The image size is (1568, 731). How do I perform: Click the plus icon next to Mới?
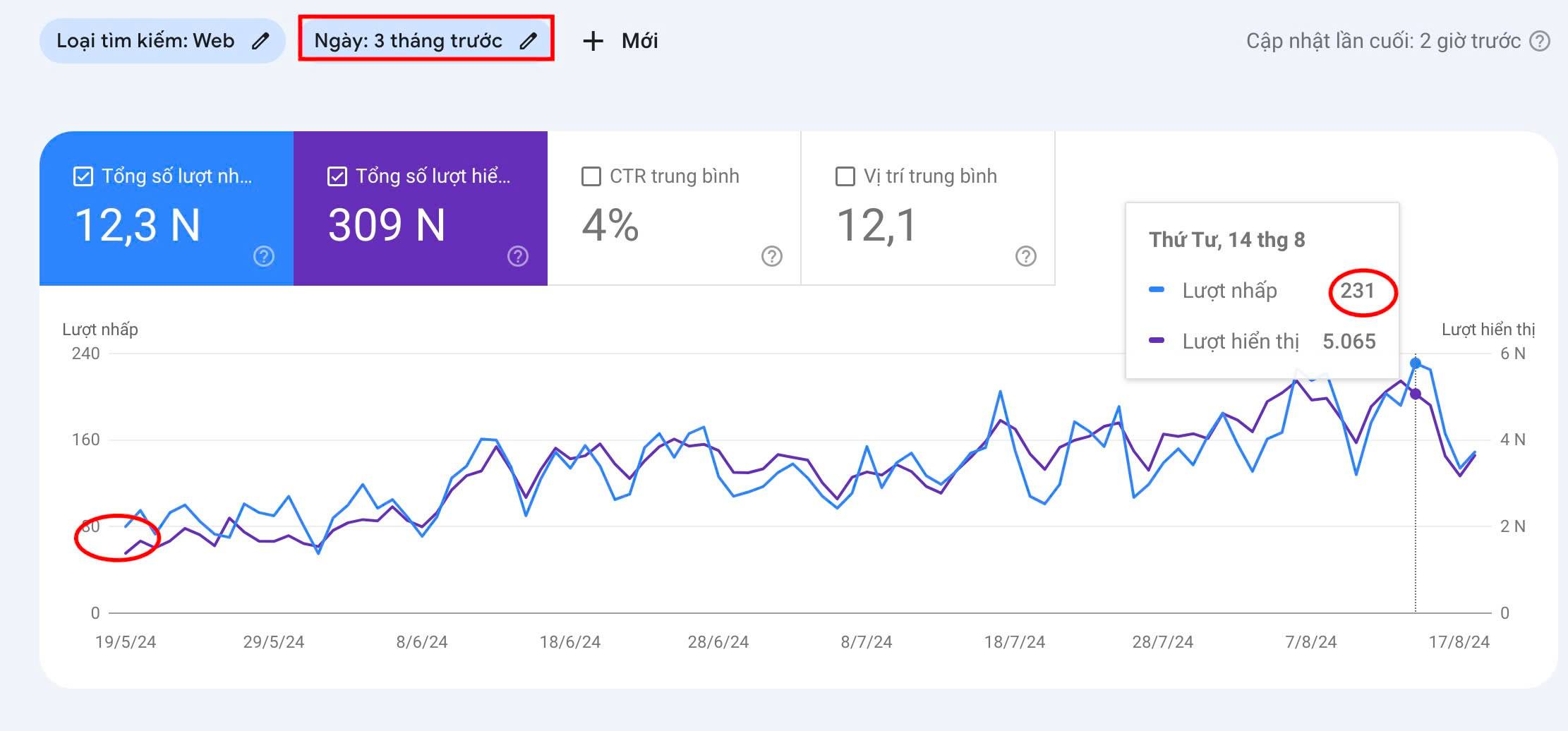tap(593, 41)
